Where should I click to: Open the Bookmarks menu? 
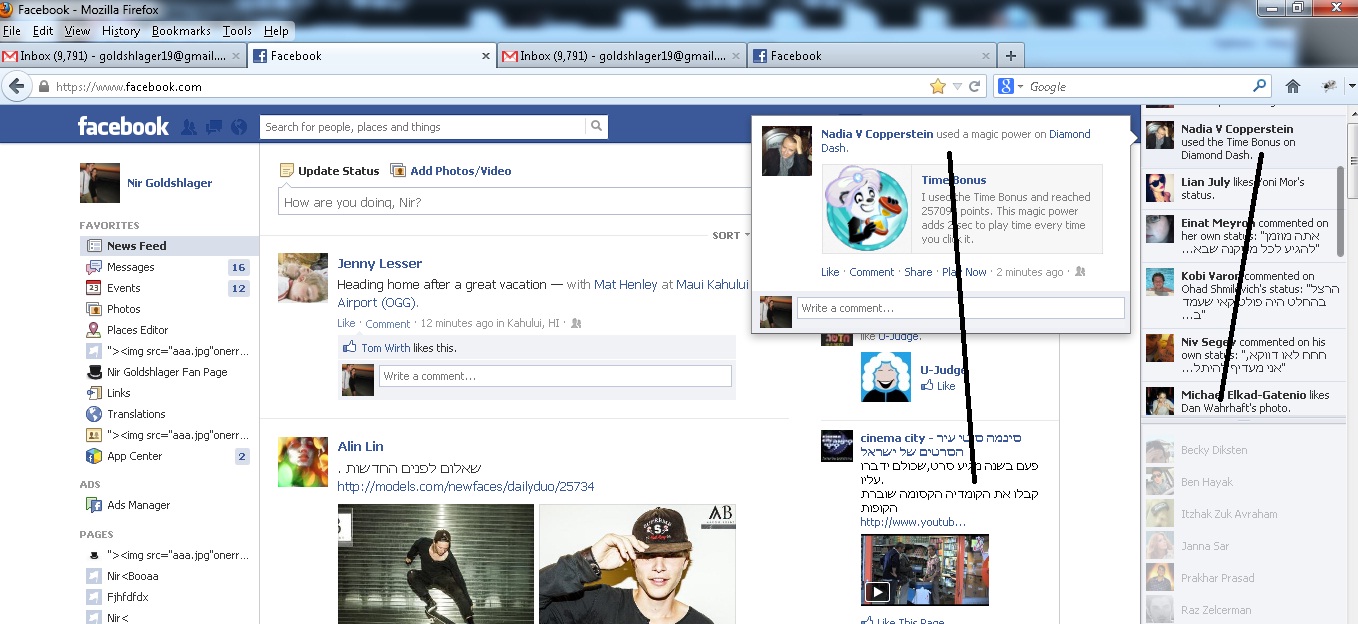(x=182, y=31)
